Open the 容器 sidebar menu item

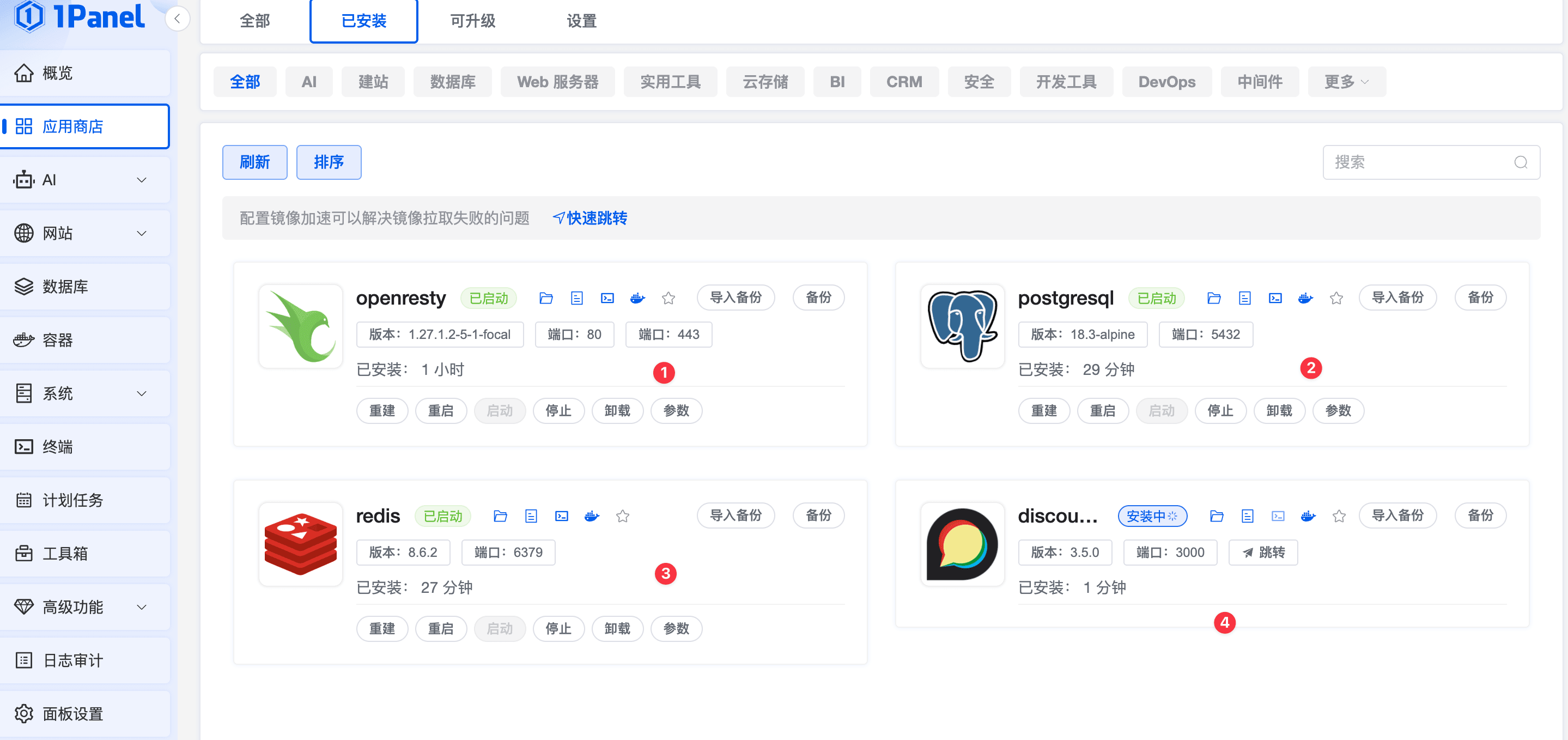[x=58, y=340]
